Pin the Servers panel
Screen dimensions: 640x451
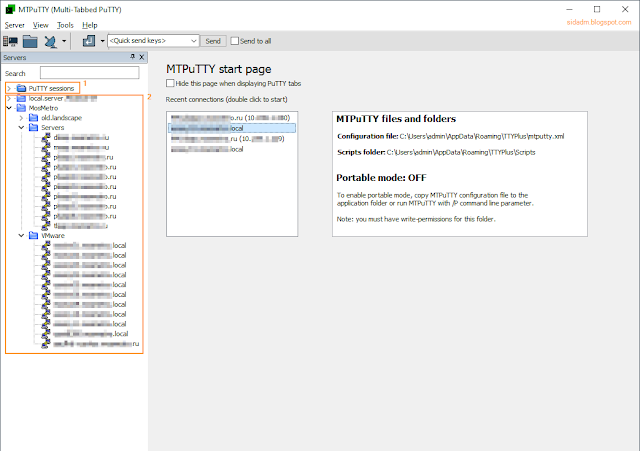coord(132,57)
